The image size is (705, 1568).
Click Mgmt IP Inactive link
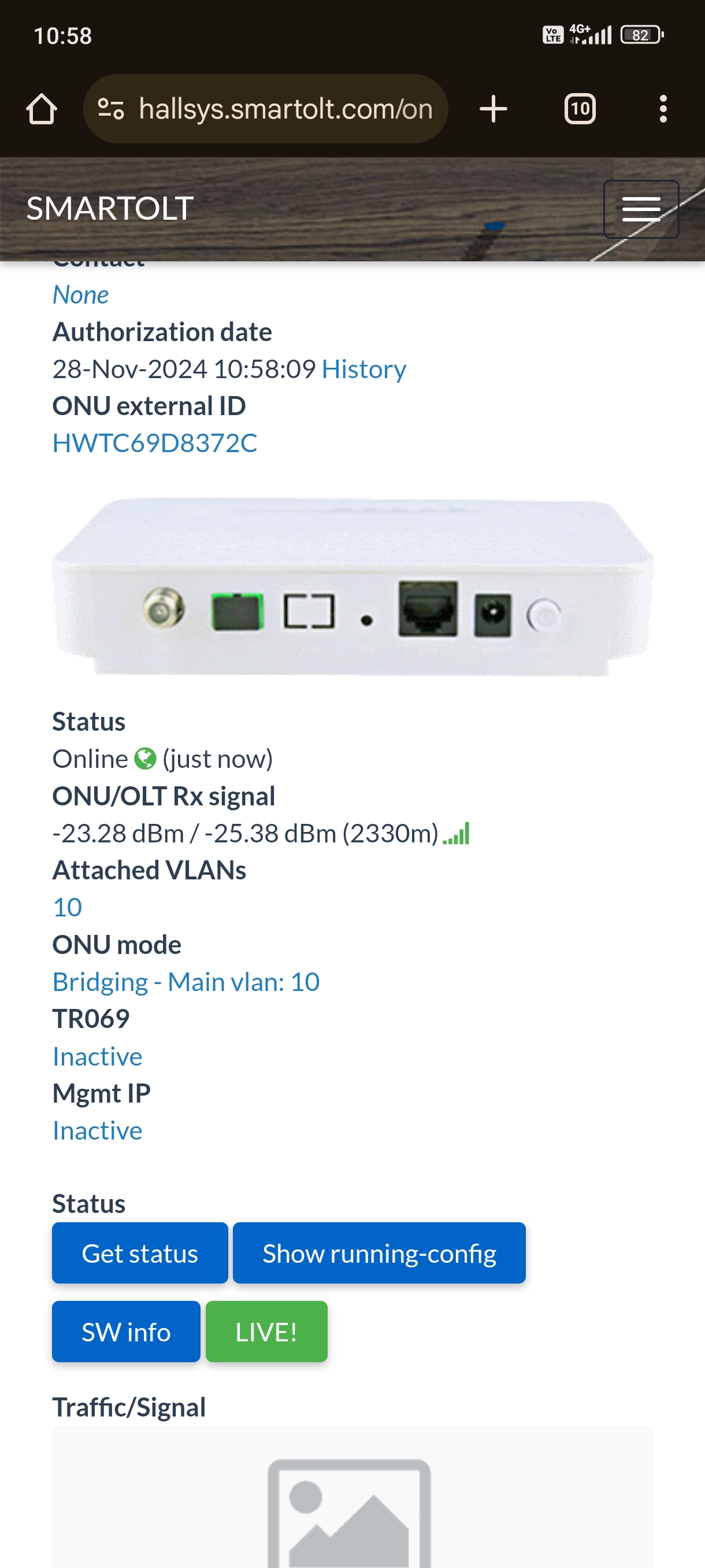coord(97,1130)
